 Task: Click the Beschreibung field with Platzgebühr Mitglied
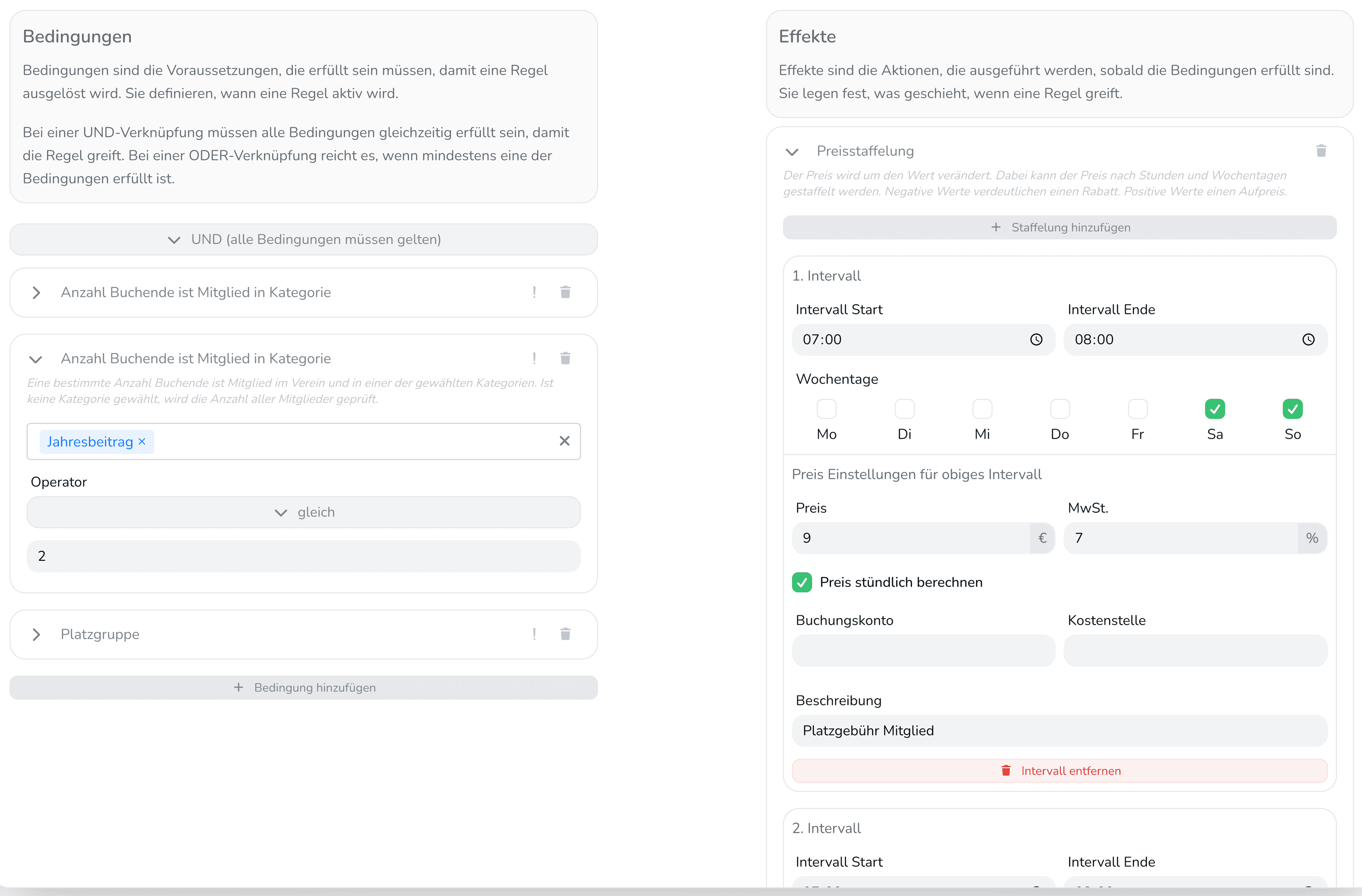pos(1059,731)
